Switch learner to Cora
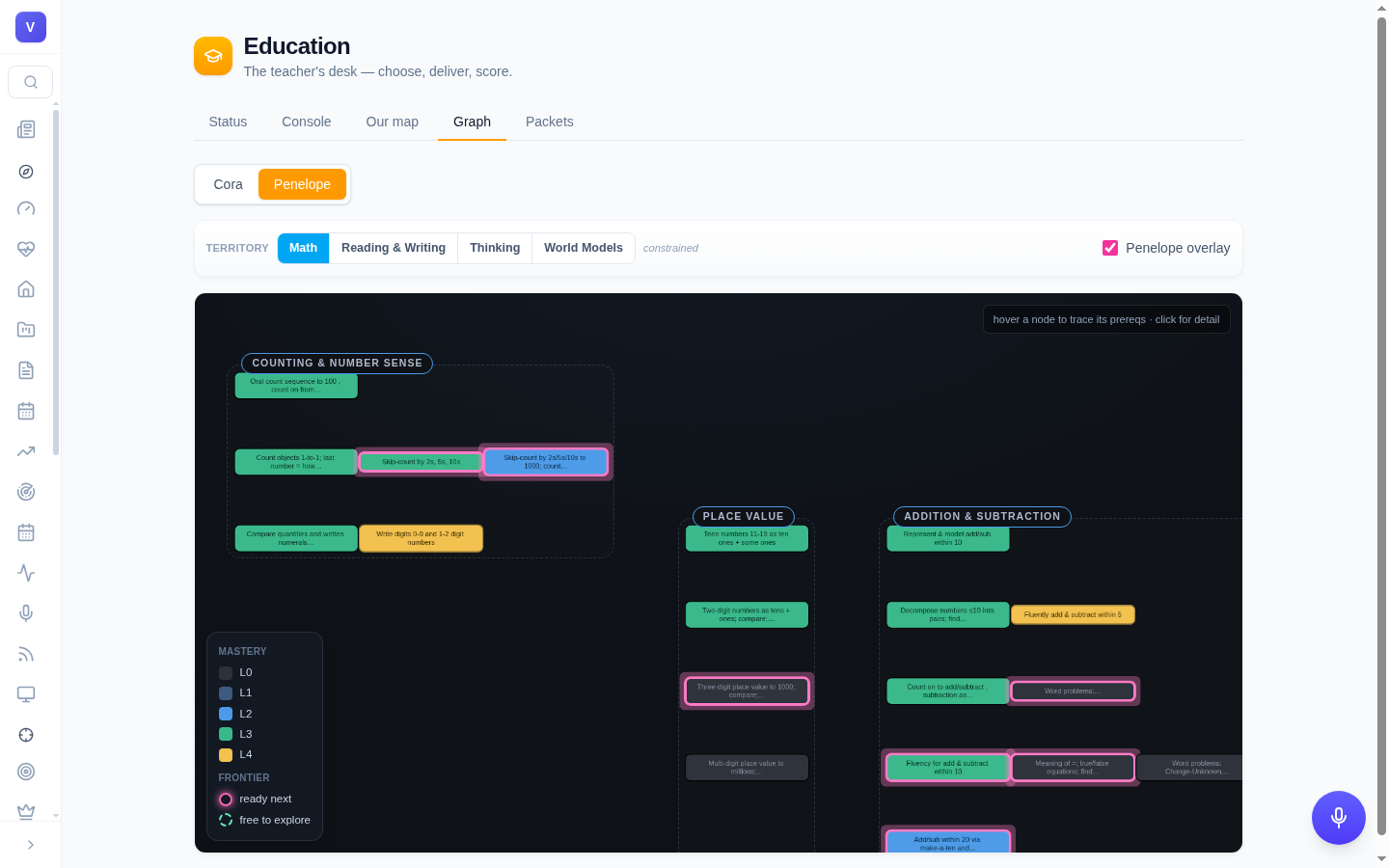 (229, 184)
